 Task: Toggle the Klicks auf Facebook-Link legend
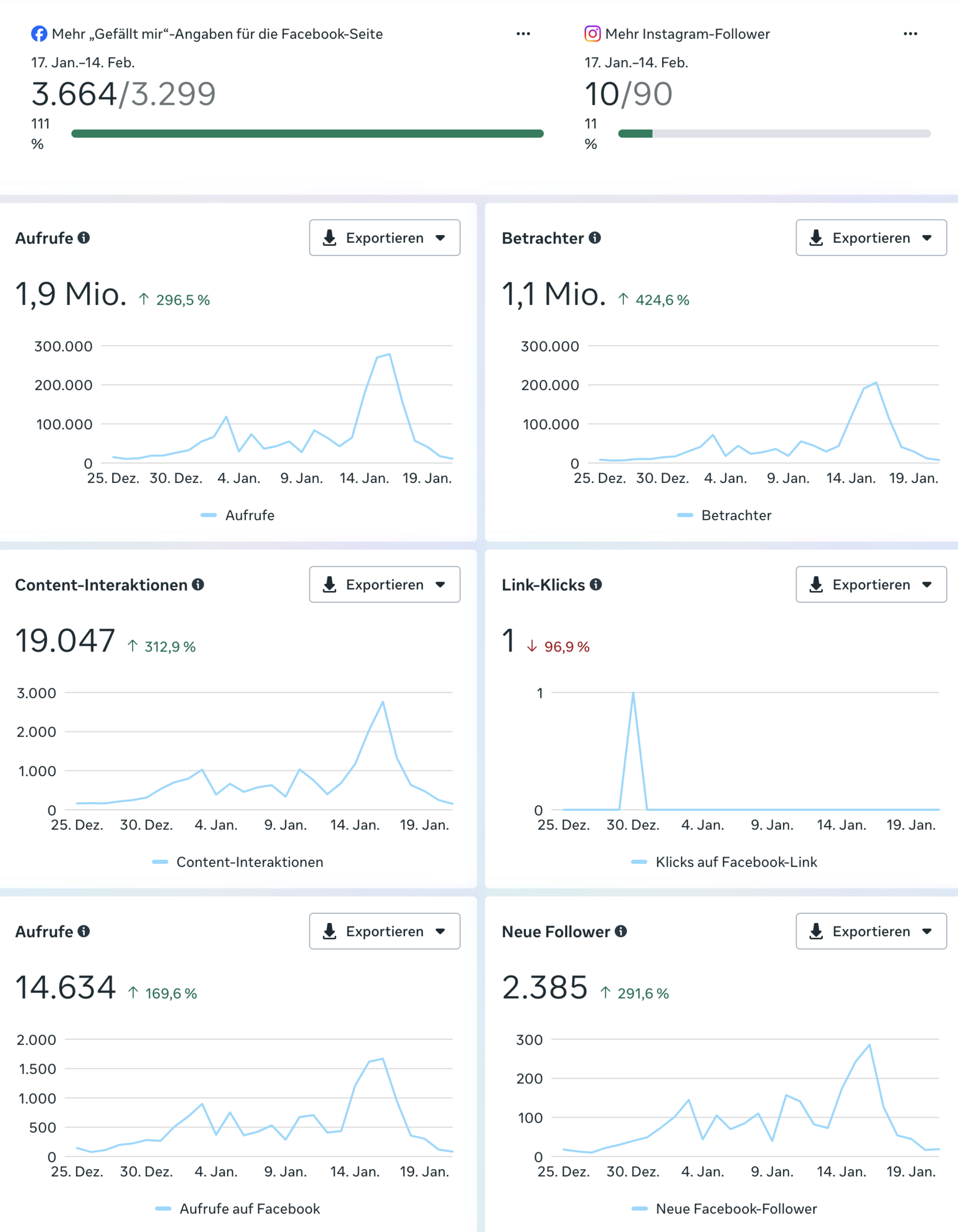click(x=724, y=862)
